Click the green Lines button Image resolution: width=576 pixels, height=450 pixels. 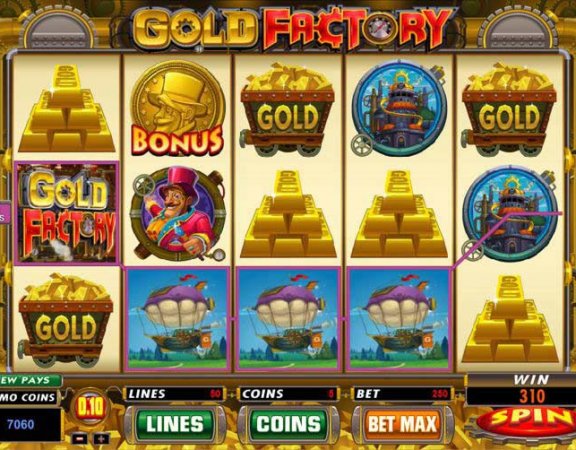174,424
